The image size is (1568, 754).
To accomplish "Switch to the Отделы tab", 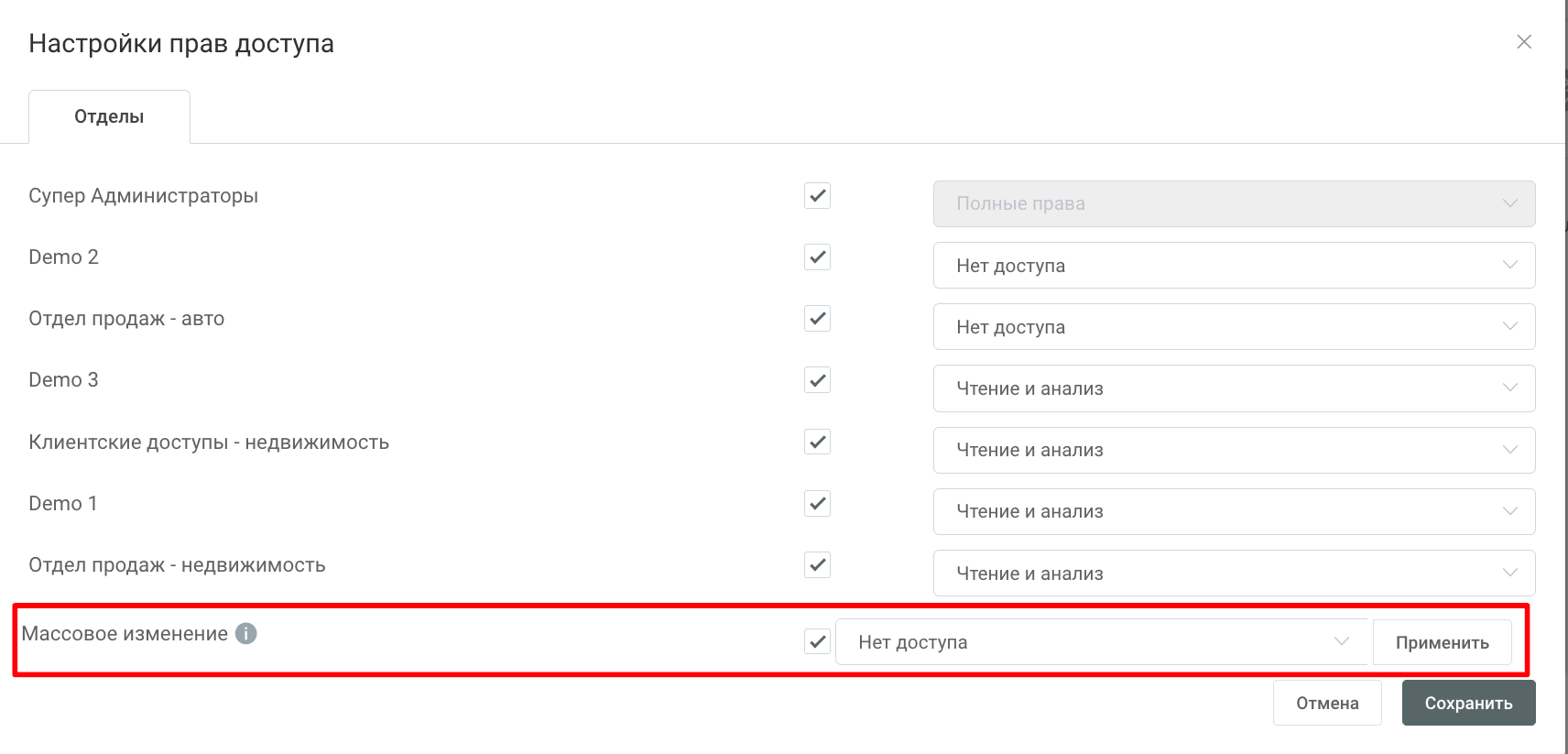I will click(109, 117).
